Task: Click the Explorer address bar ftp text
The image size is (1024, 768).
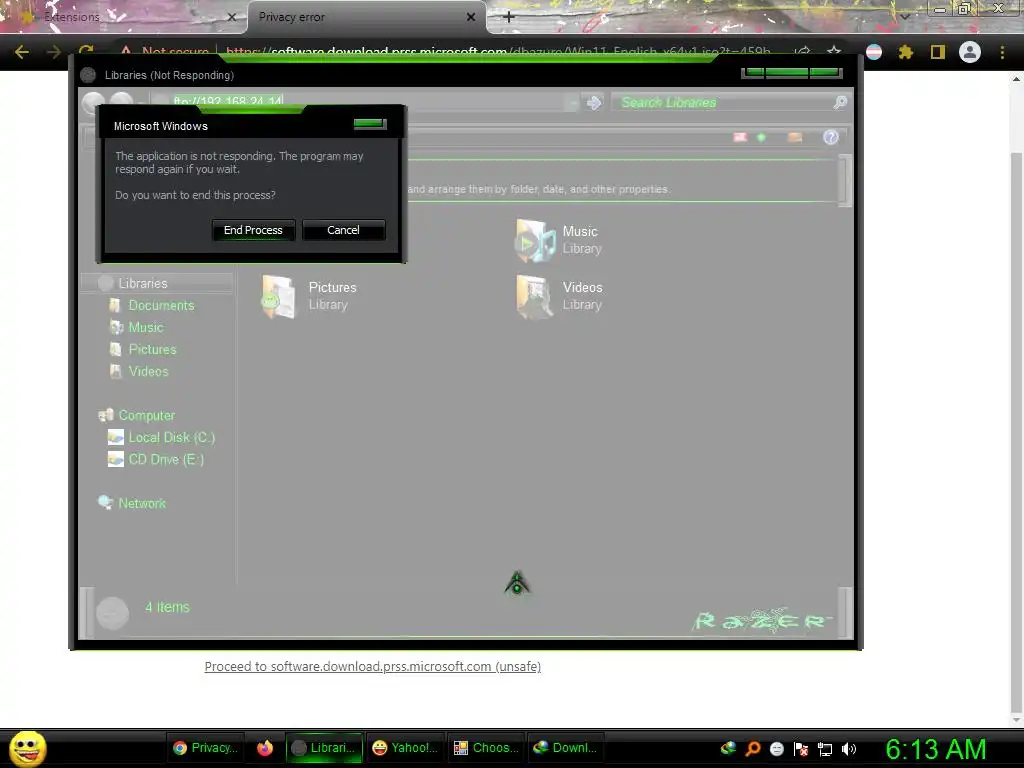Action: click(227, 101)
